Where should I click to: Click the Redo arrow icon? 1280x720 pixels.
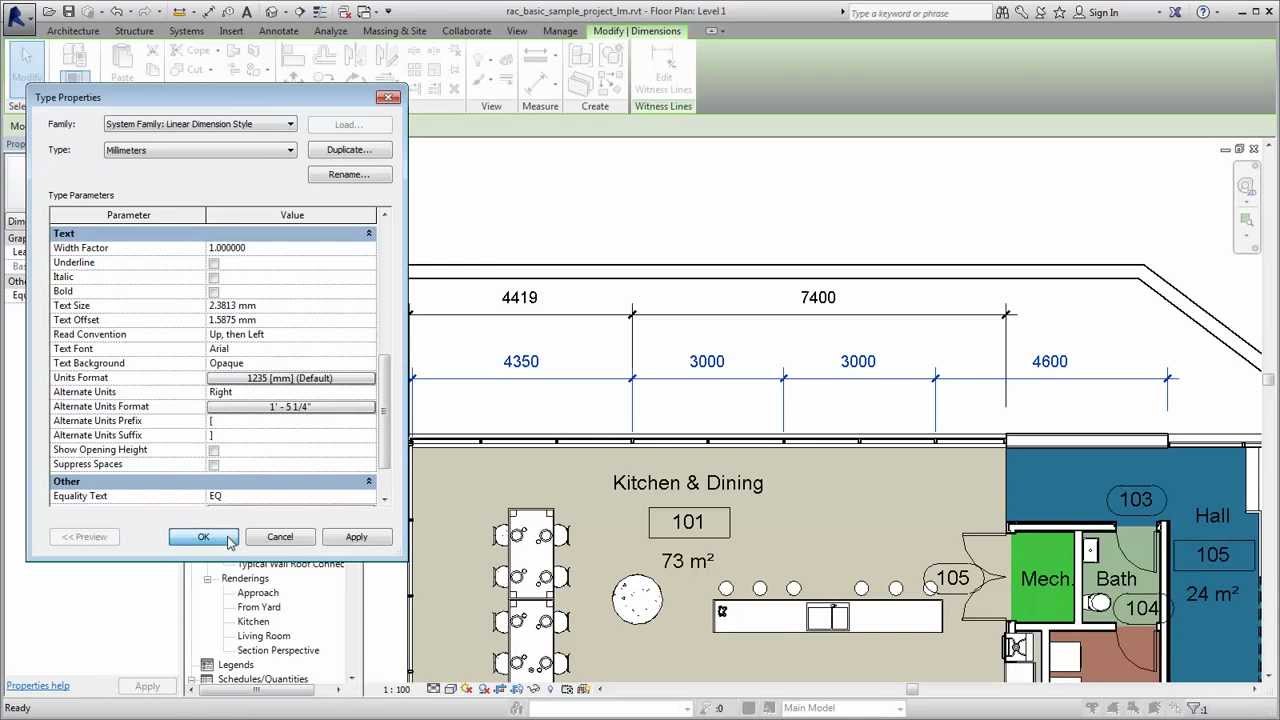click(147, 12)
